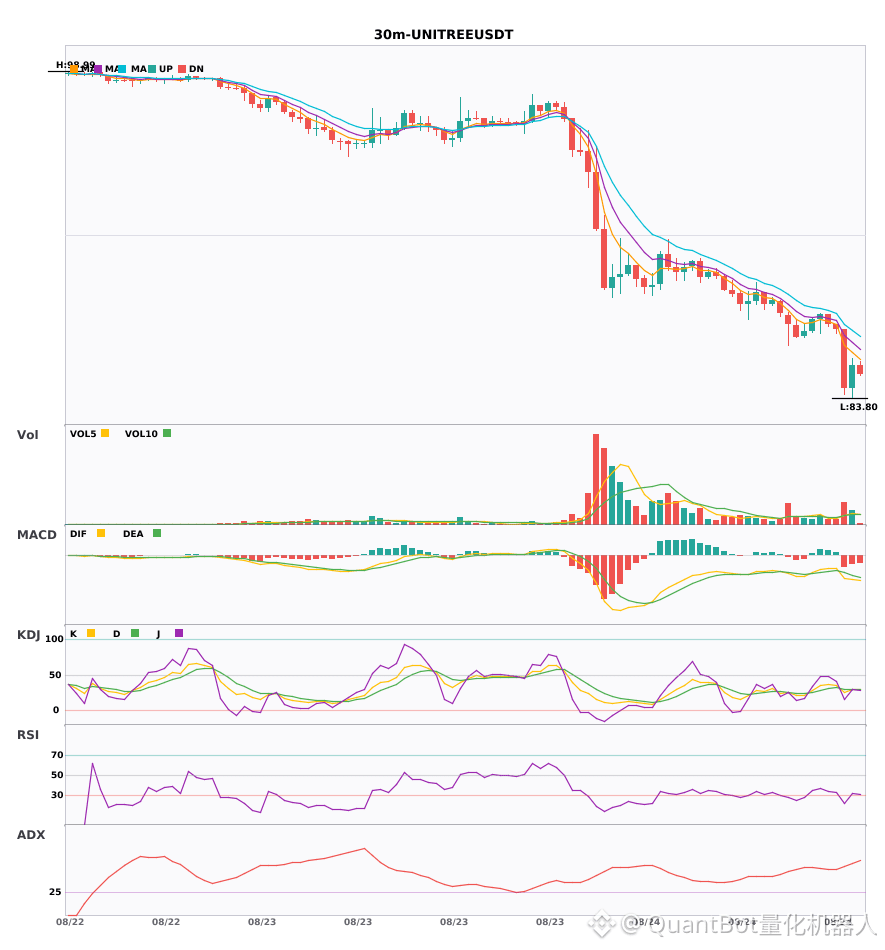The height and width of the screenshot is (950, 885).
Task: Click the yellow DIF legend swatch
Action: 101,533
